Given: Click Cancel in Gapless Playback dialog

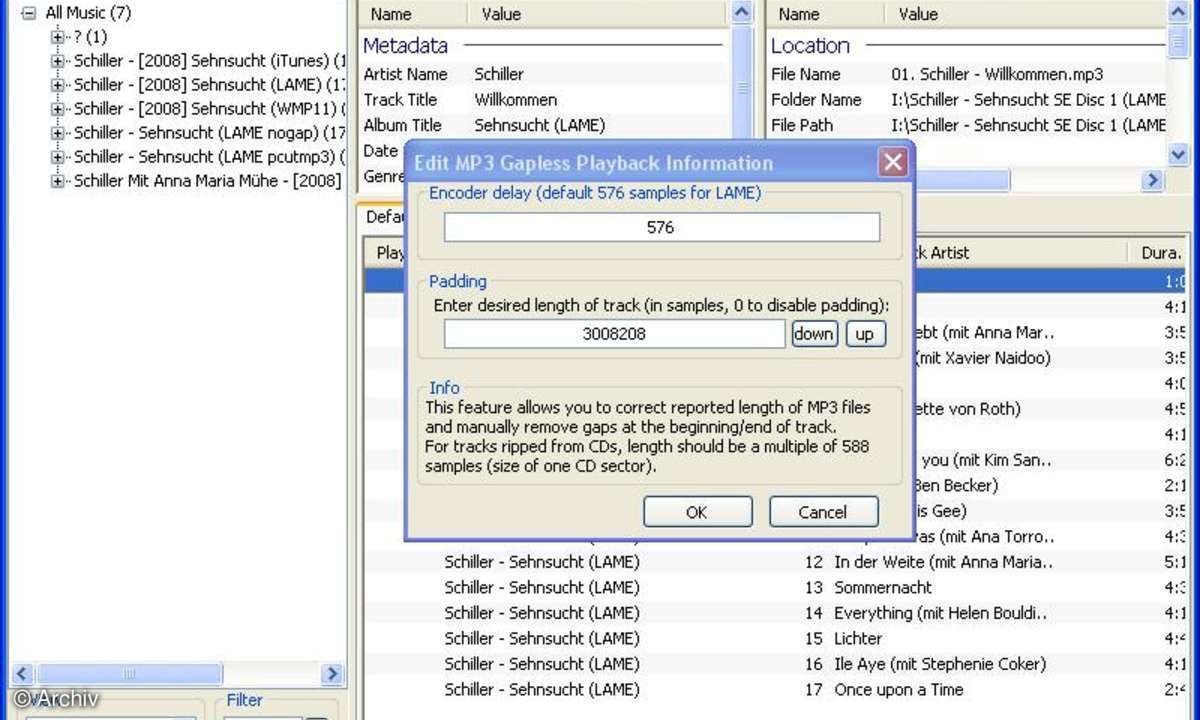Looking at the screenshot, I should (823, 512).
